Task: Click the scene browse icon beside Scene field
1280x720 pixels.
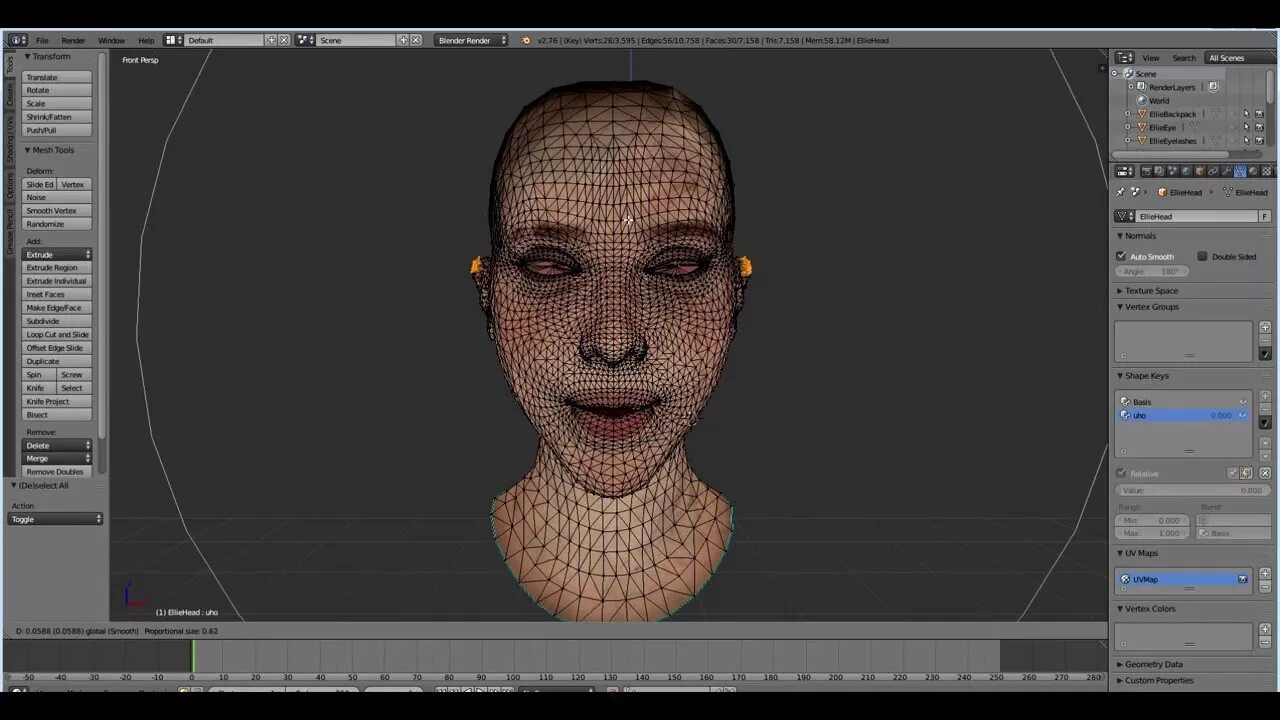Action: pyautogui.click(x=305, y=40)
